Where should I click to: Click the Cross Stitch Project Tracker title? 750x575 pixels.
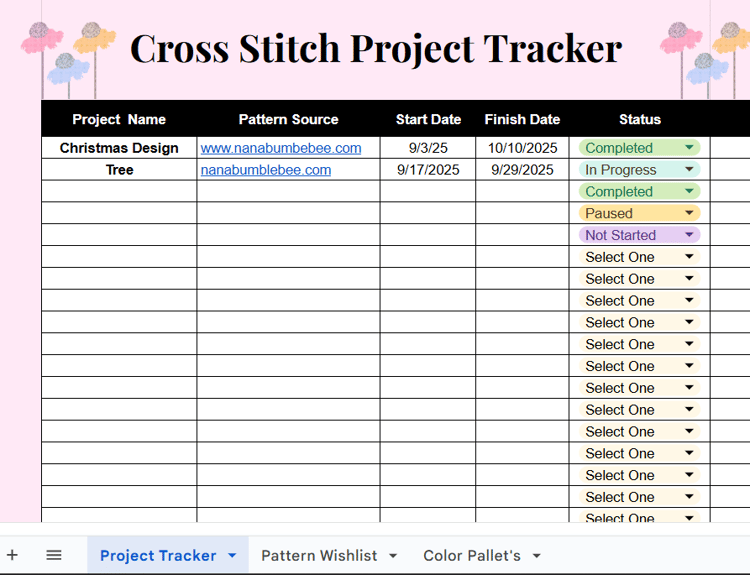(x=376, y=48)
